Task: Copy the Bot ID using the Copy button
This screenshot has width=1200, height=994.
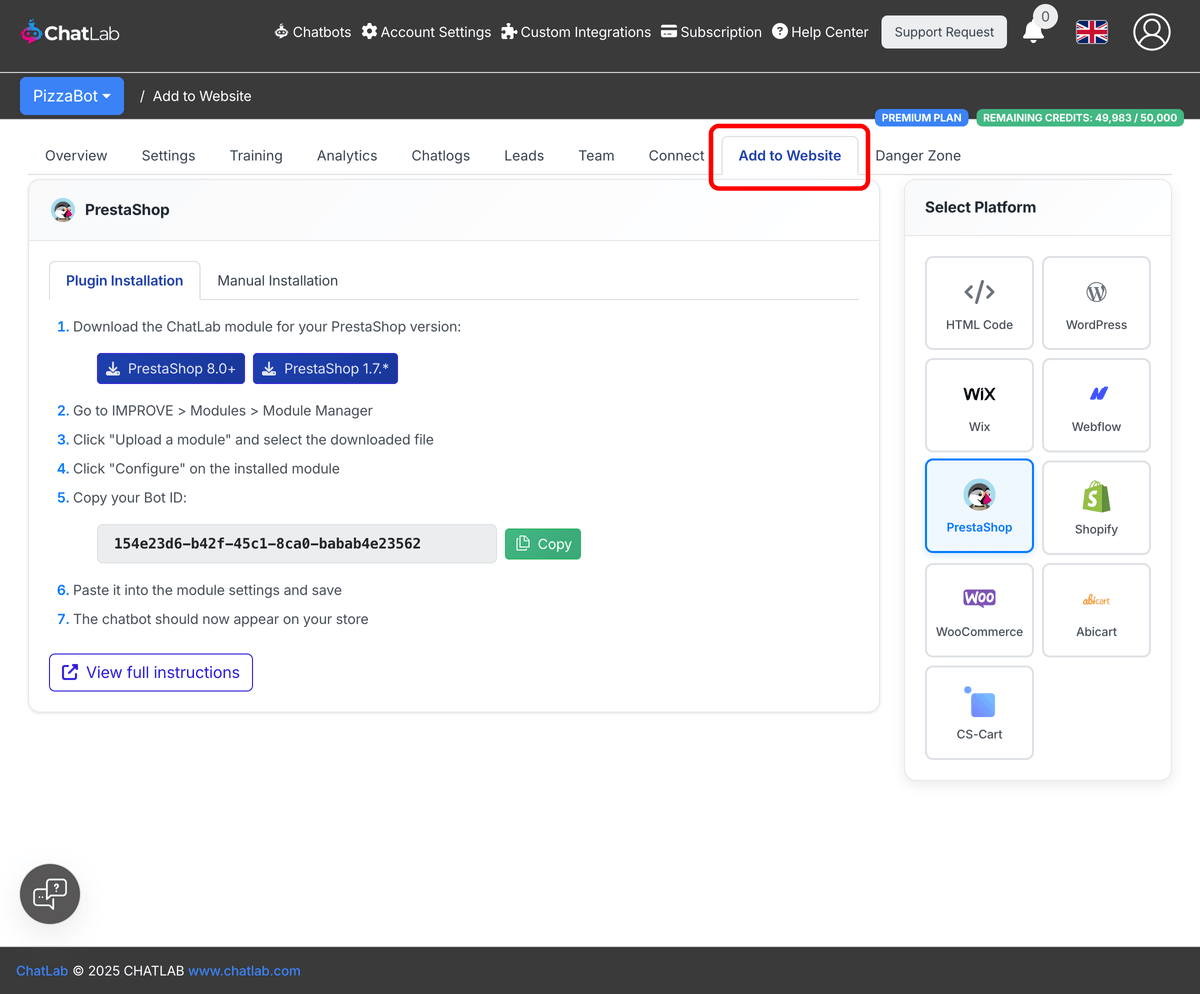Action: coord(542,543)
